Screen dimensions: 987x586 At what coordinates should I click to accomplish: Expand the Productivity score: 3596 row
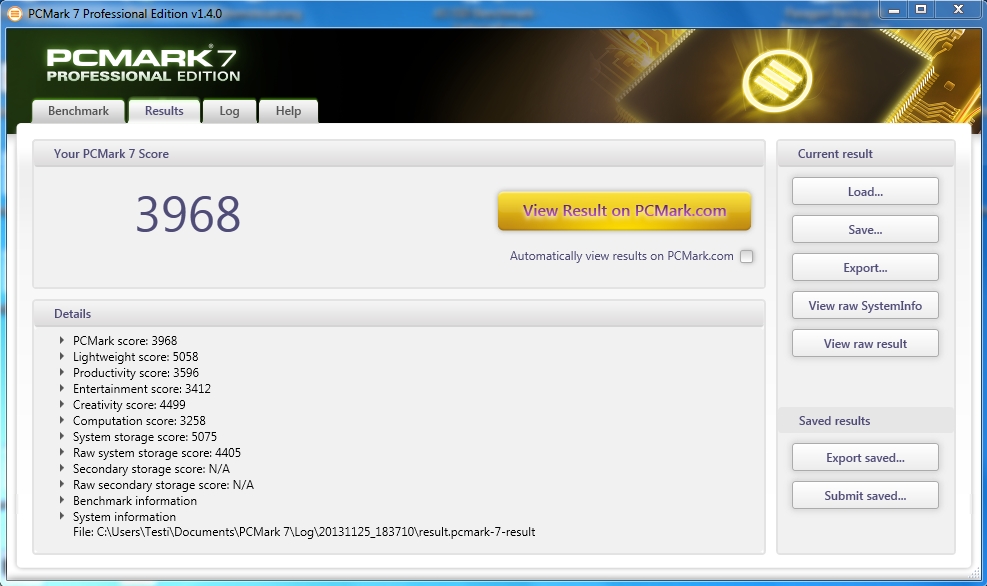(62, 372)
